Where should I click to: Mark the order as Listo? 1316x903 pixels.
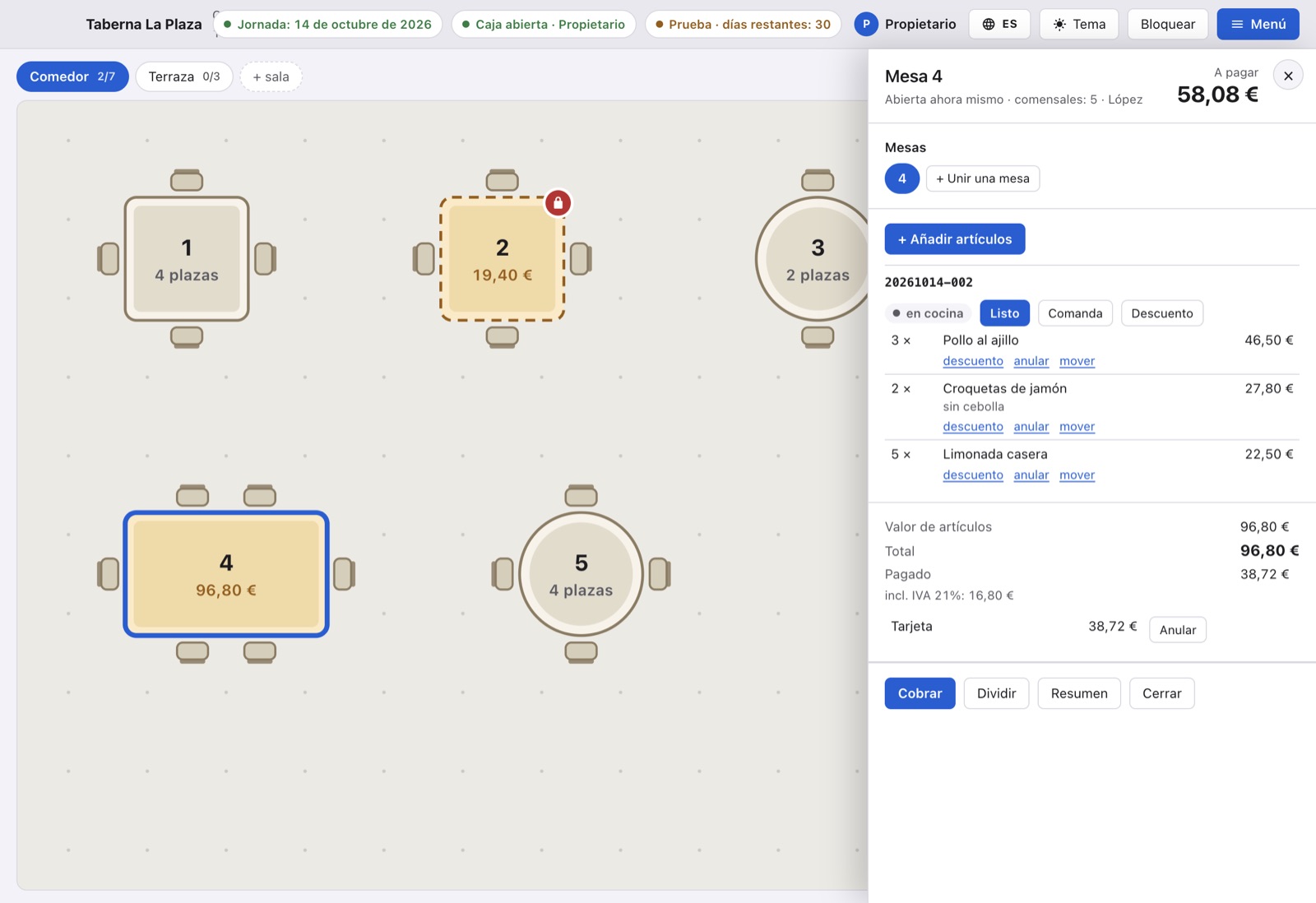1004,313
